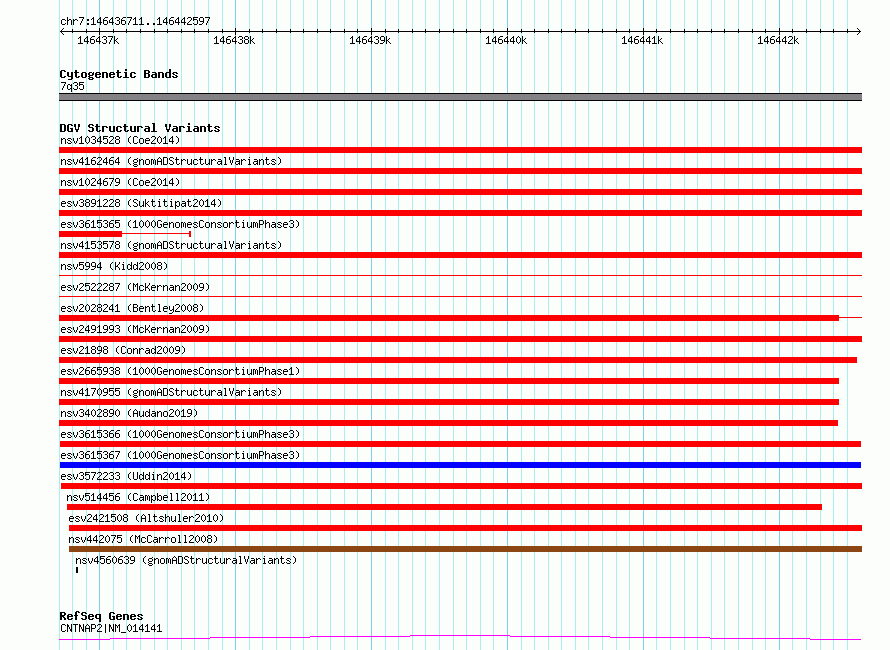Click the red bar of nsv1034528
The image size is (890, 650).
pyautogui.click(x=460, y=150)
